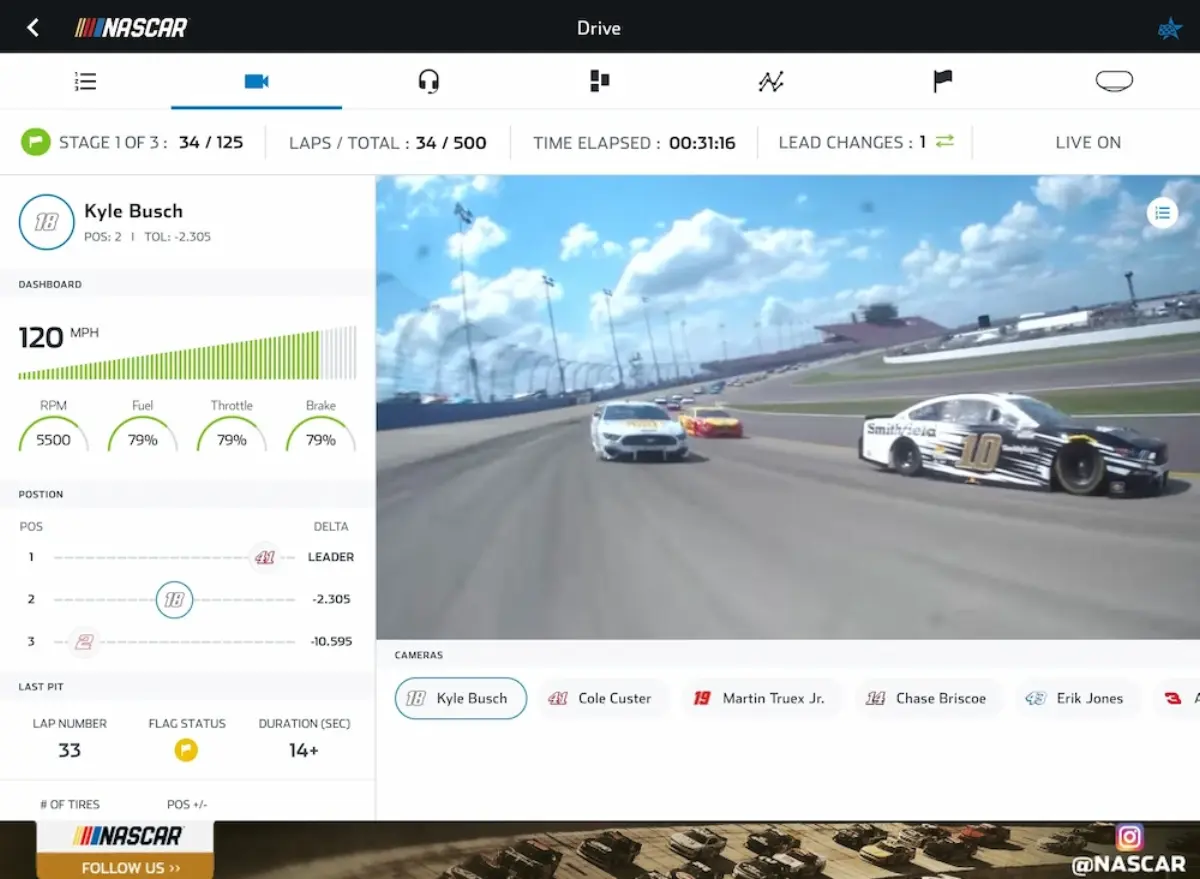The width and height of the screenshot is (1200, 879).
Task: Click the favorites star in the header
Action: 1170,27
